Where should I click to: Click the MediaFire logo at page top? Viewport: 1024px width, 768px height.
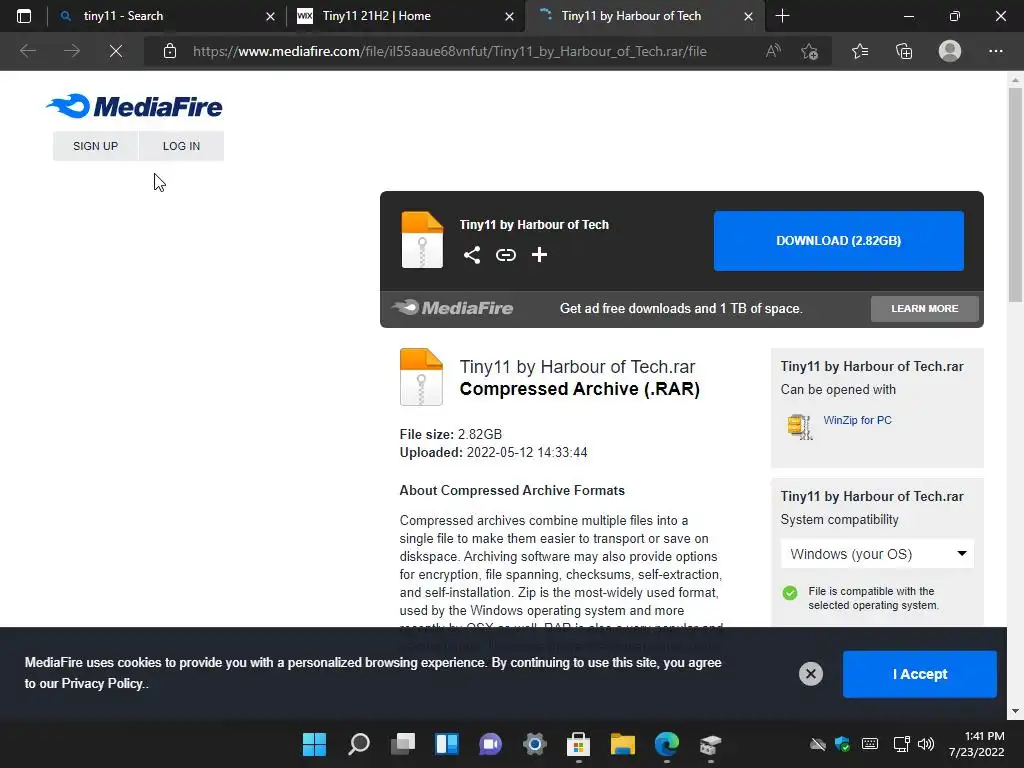click(134, 106)
